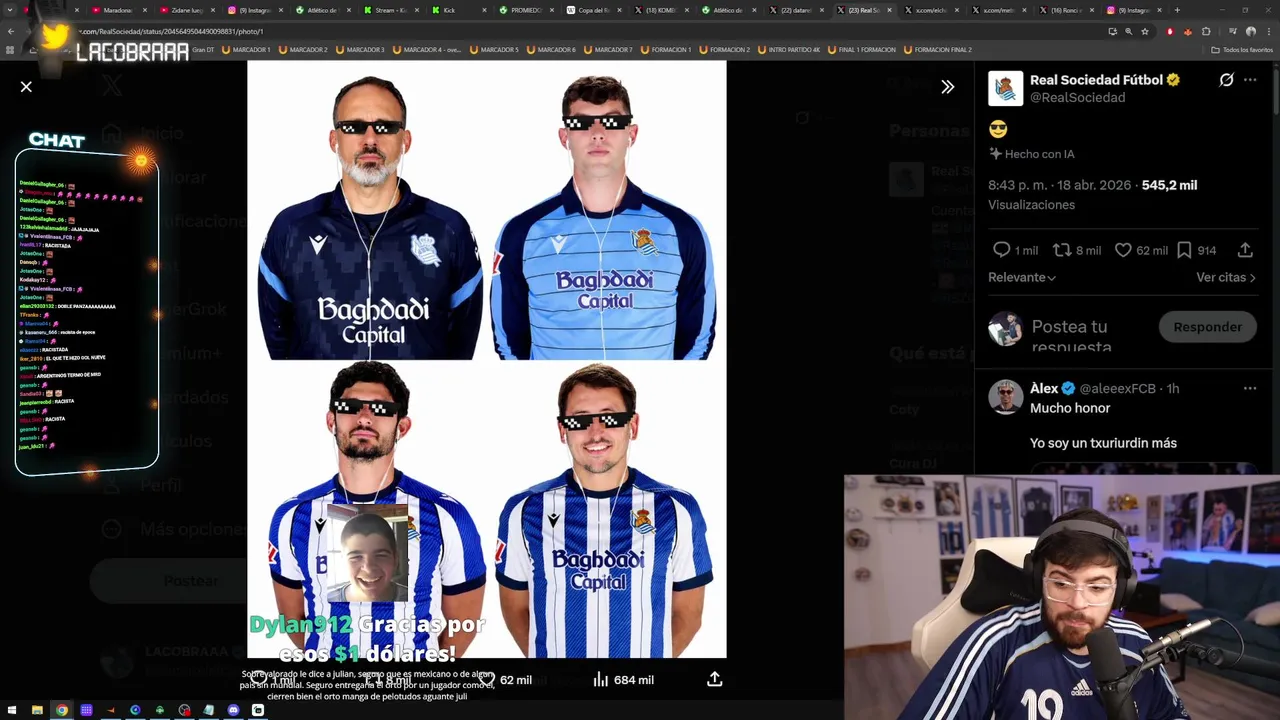Click the reply bubble icon with 1 mil

(x=1001, y=250)
